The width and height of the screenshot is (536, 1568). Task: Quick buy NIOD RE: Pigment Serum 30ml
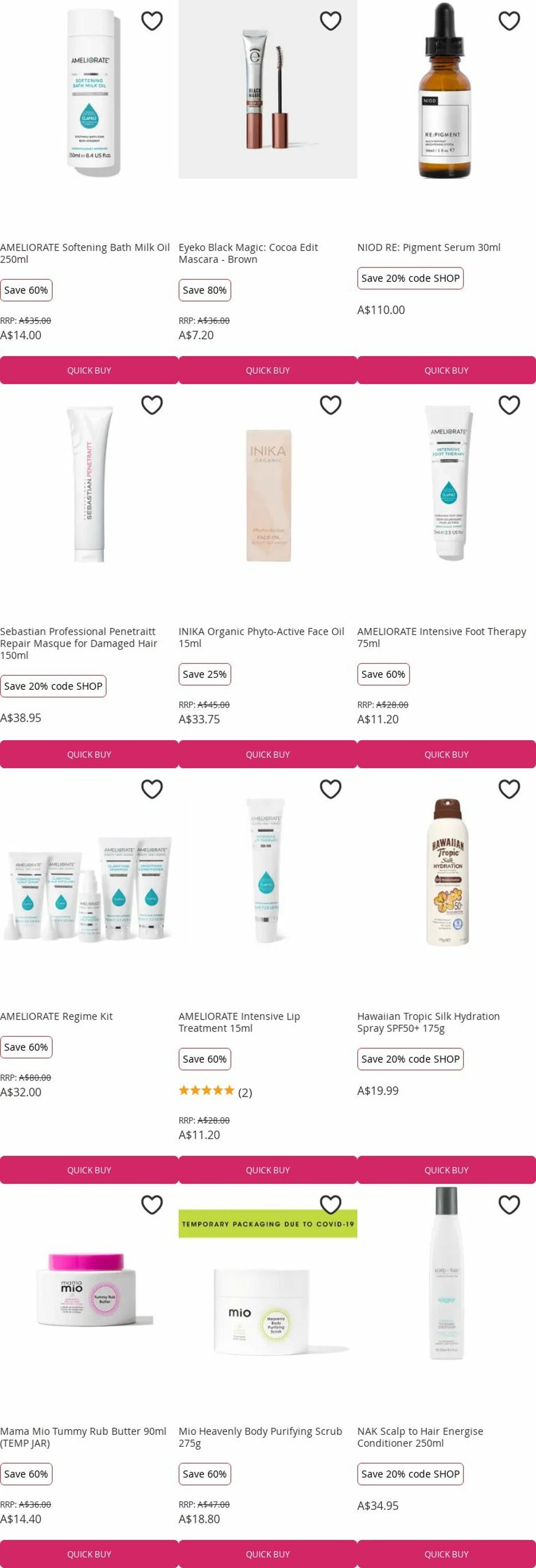(447, 370)
